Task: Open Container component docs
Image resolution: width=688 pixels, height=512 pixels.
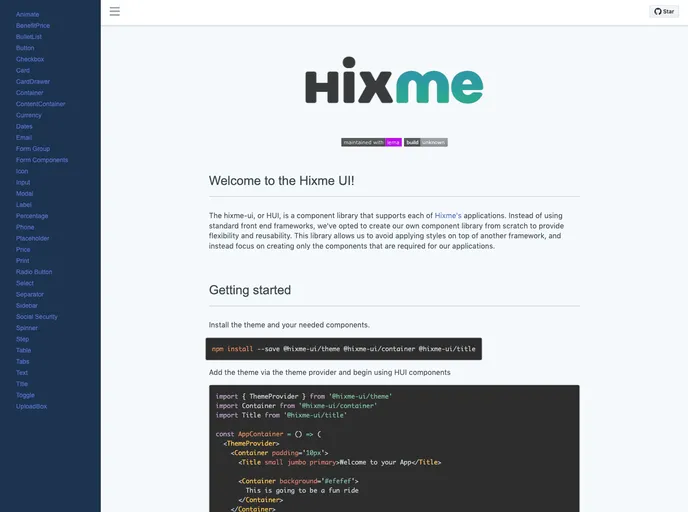Action: (x=29, y=93)
